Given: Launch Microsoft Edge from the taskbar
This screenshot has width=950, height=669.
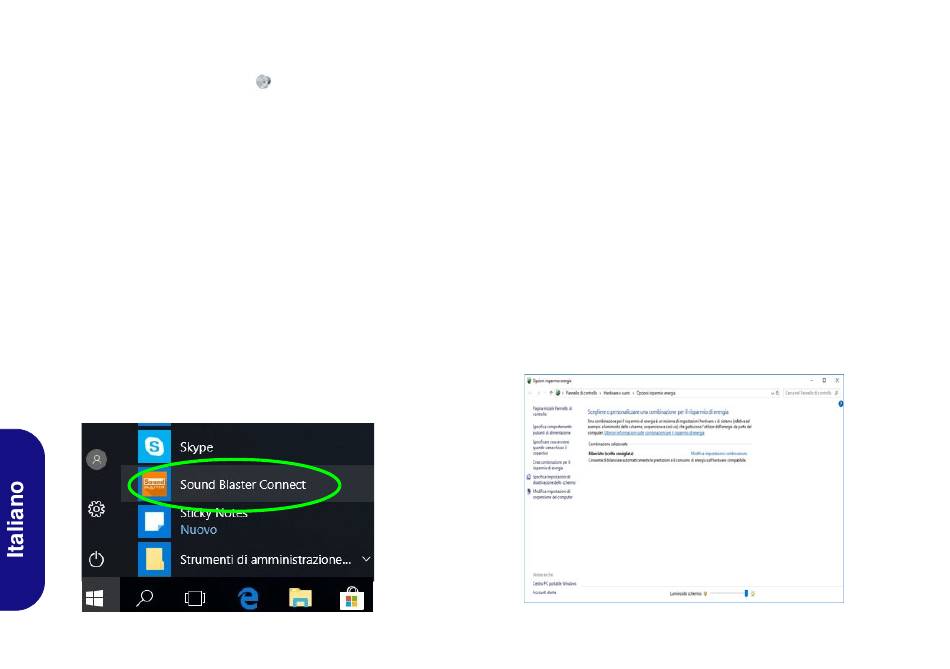Looking at the screenshot, I should pos(248,598).
